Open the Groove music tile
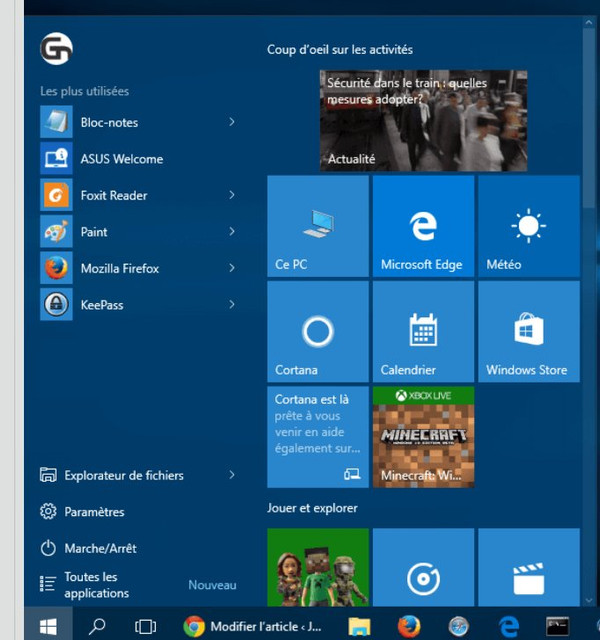Image resolution: width=600 pixels, height=640 pixels. tap(423, 567)
